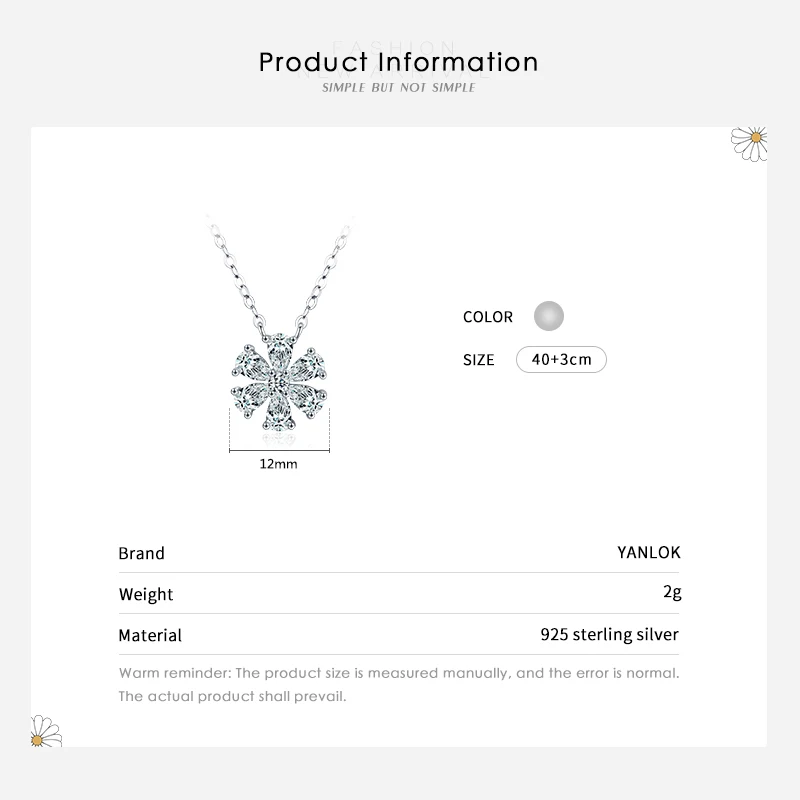Click the COLOR label

488,317
